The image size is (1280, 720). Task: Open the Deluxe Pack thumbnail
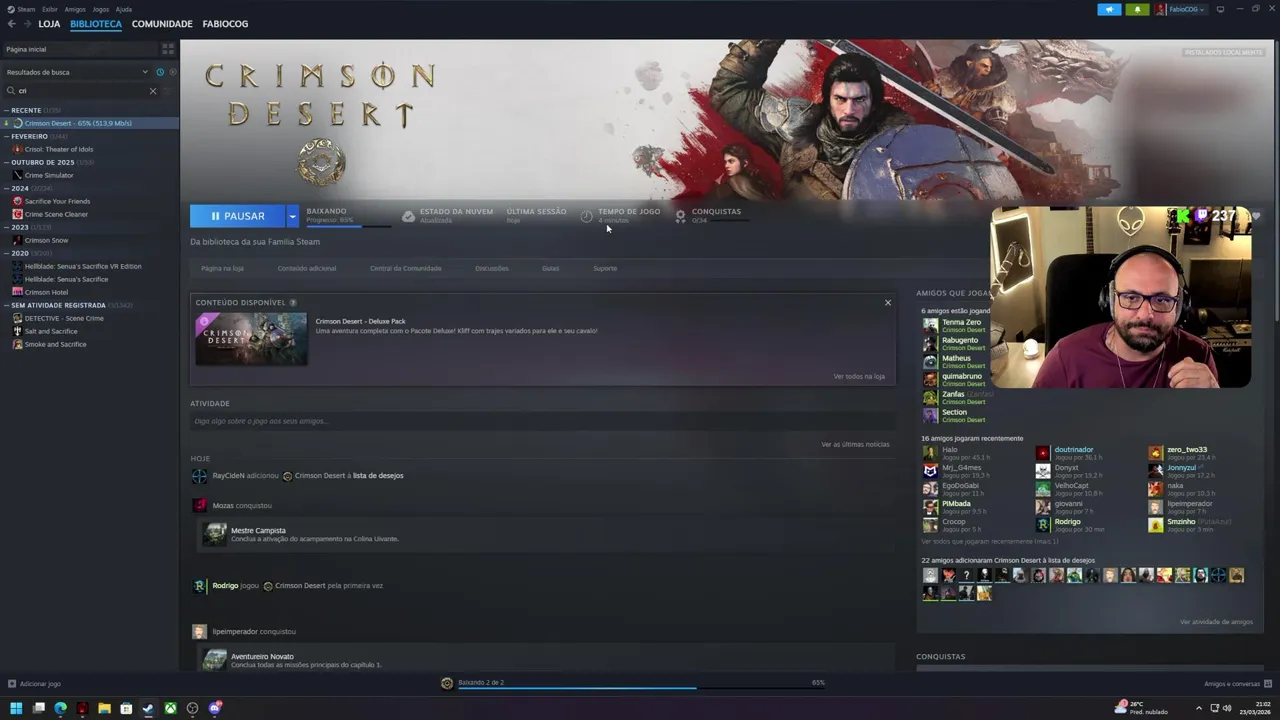coord(251,339)
